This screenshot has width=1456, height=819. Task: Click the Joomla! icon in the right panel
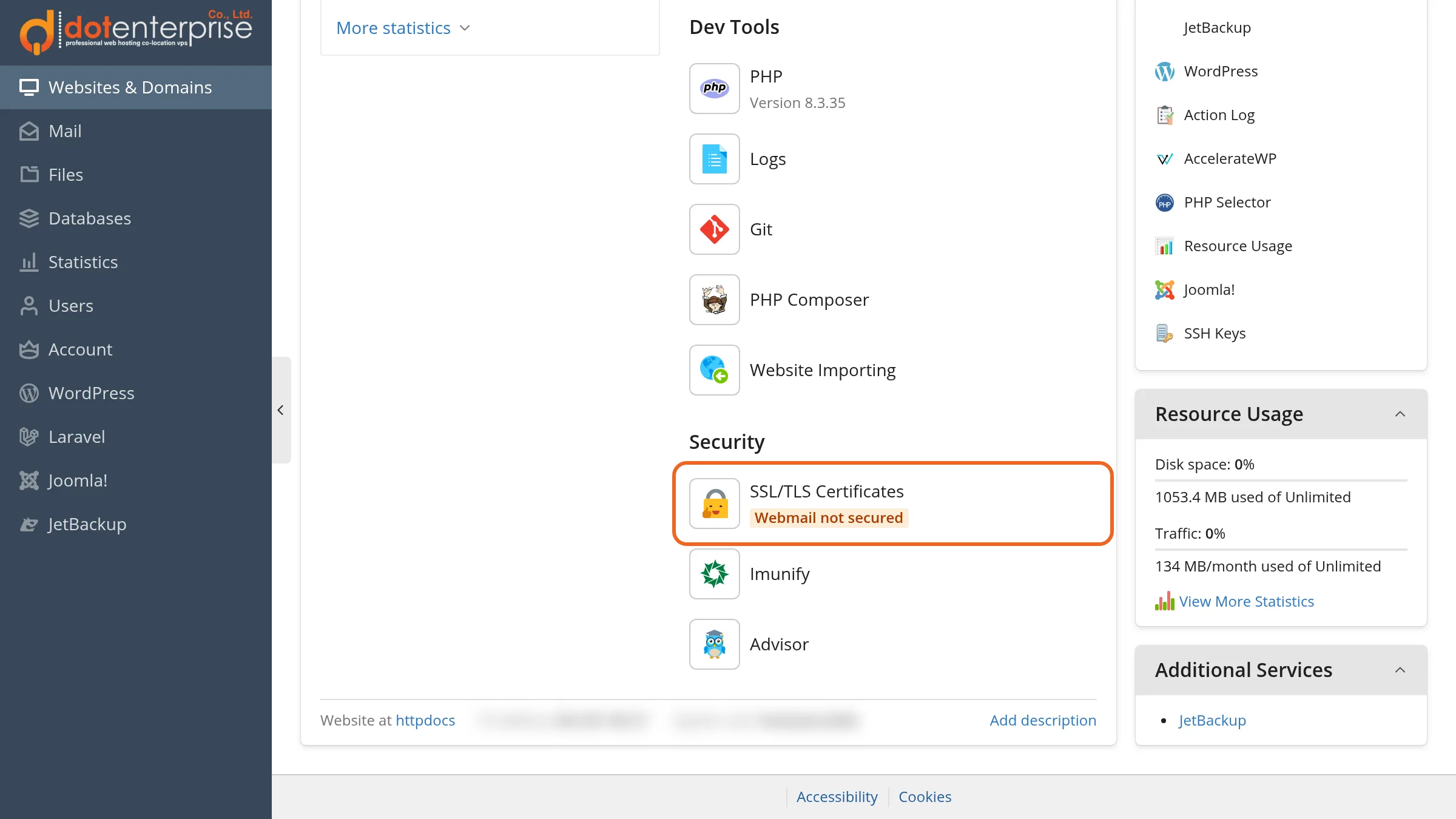click(x=1165, y=290)
